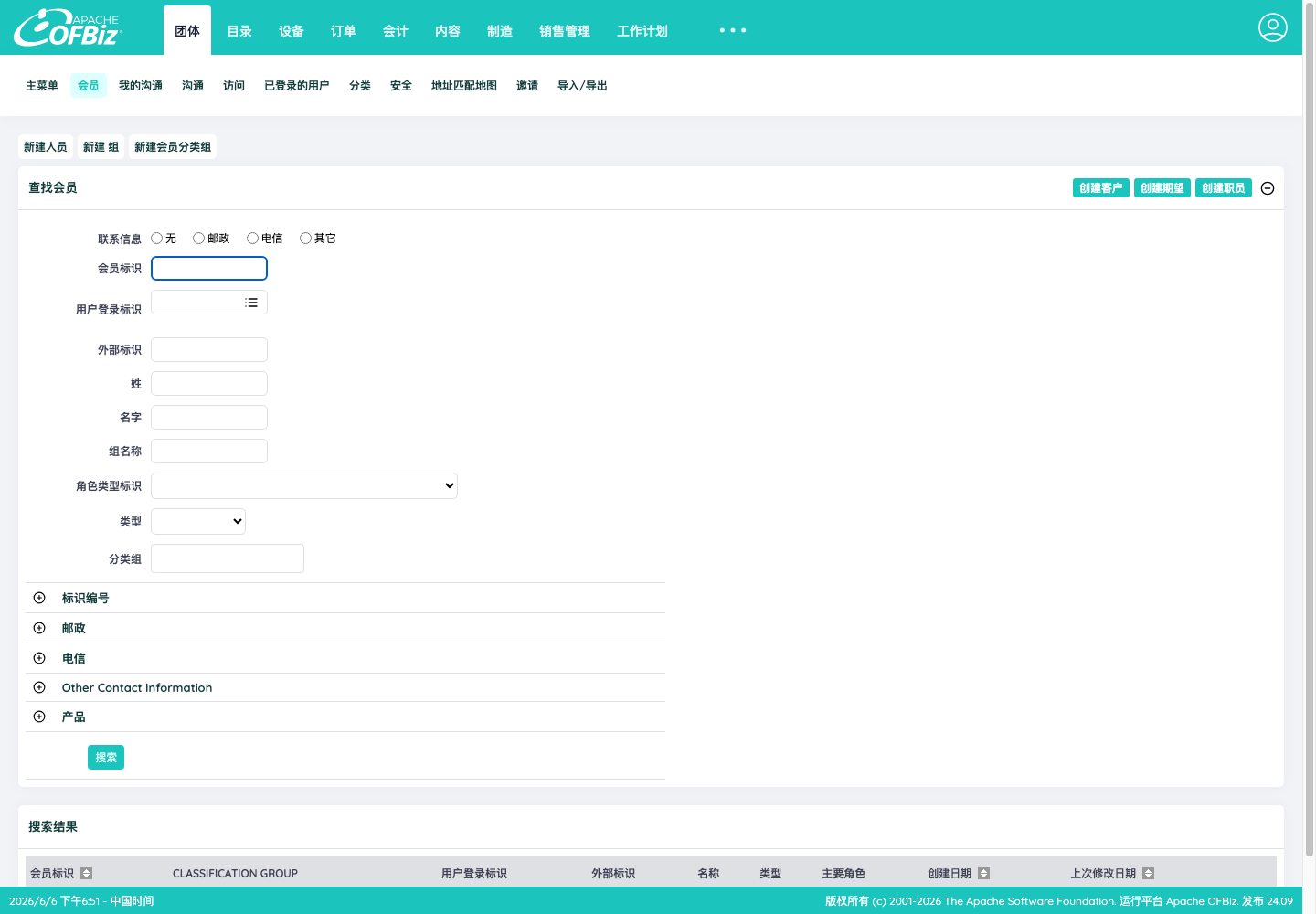Open 邀请 submenu item

[x=527, y=86]
